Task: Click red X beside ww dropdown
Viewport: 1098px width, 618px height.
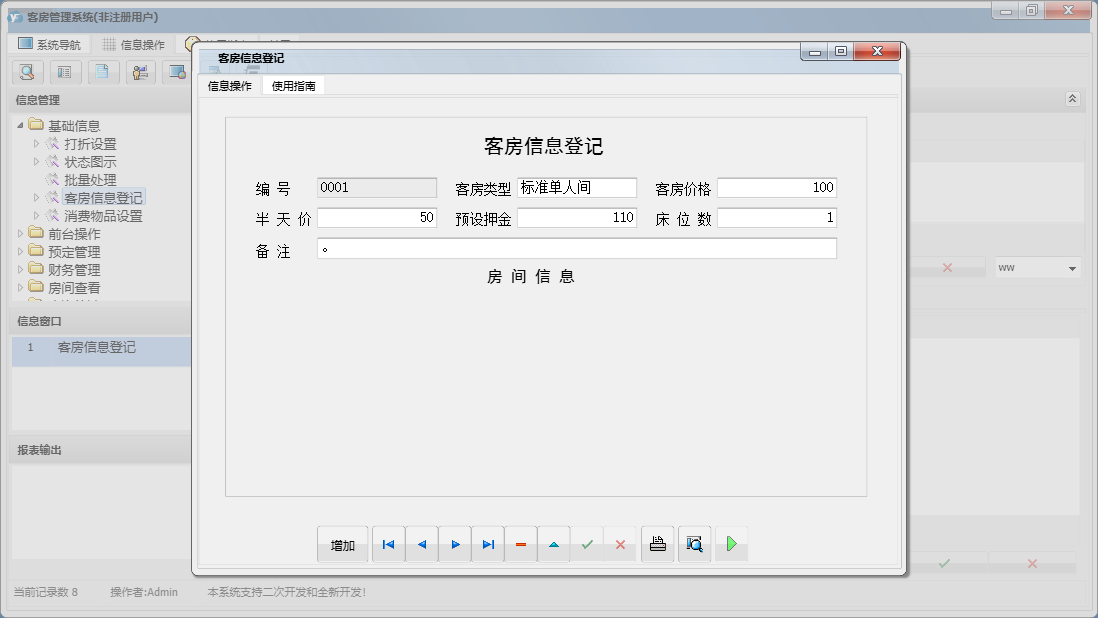Action: click(x=947, y=267)
